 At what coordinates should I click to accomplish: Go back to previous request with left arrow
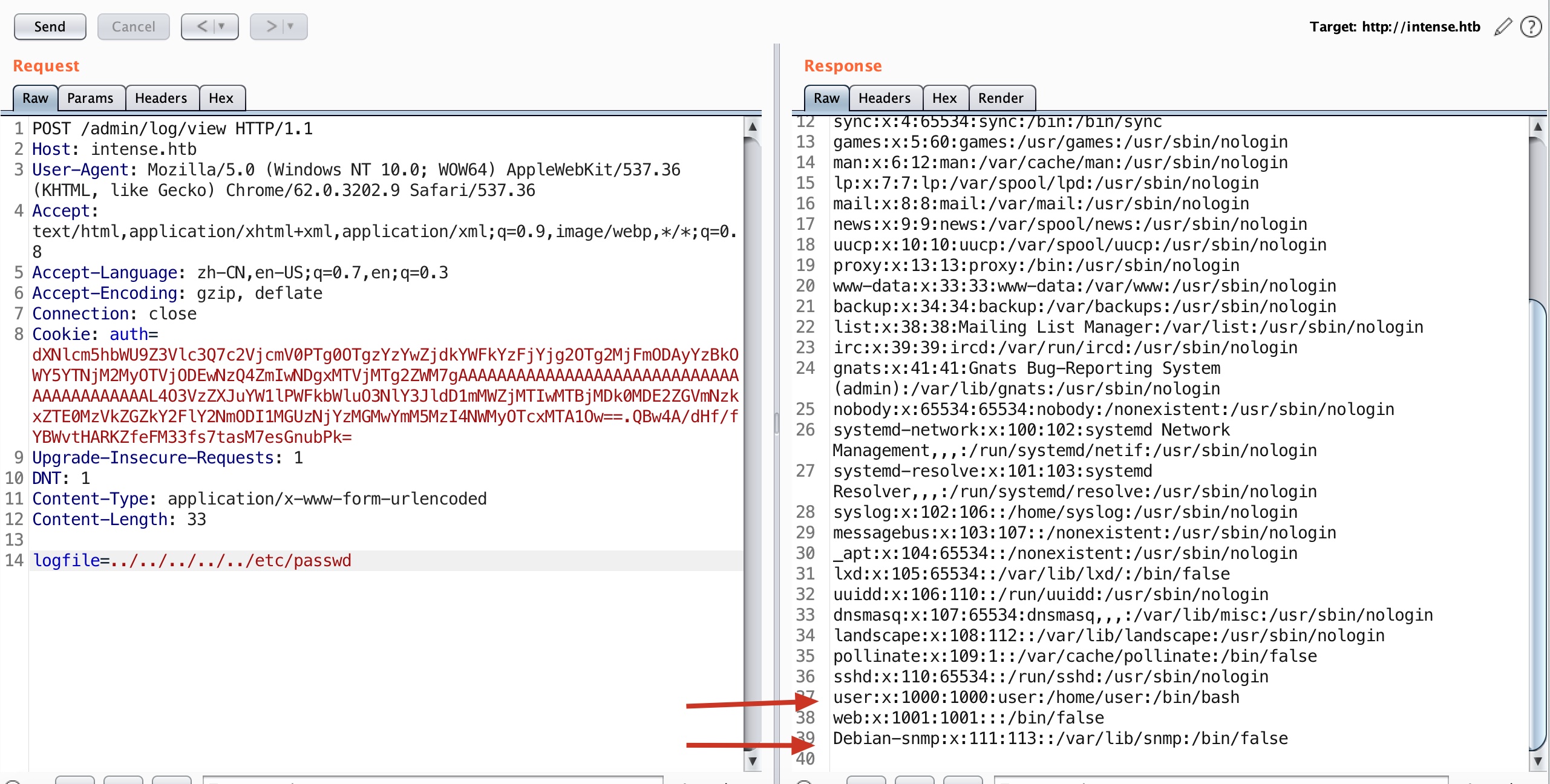click(x=202, y=27)
